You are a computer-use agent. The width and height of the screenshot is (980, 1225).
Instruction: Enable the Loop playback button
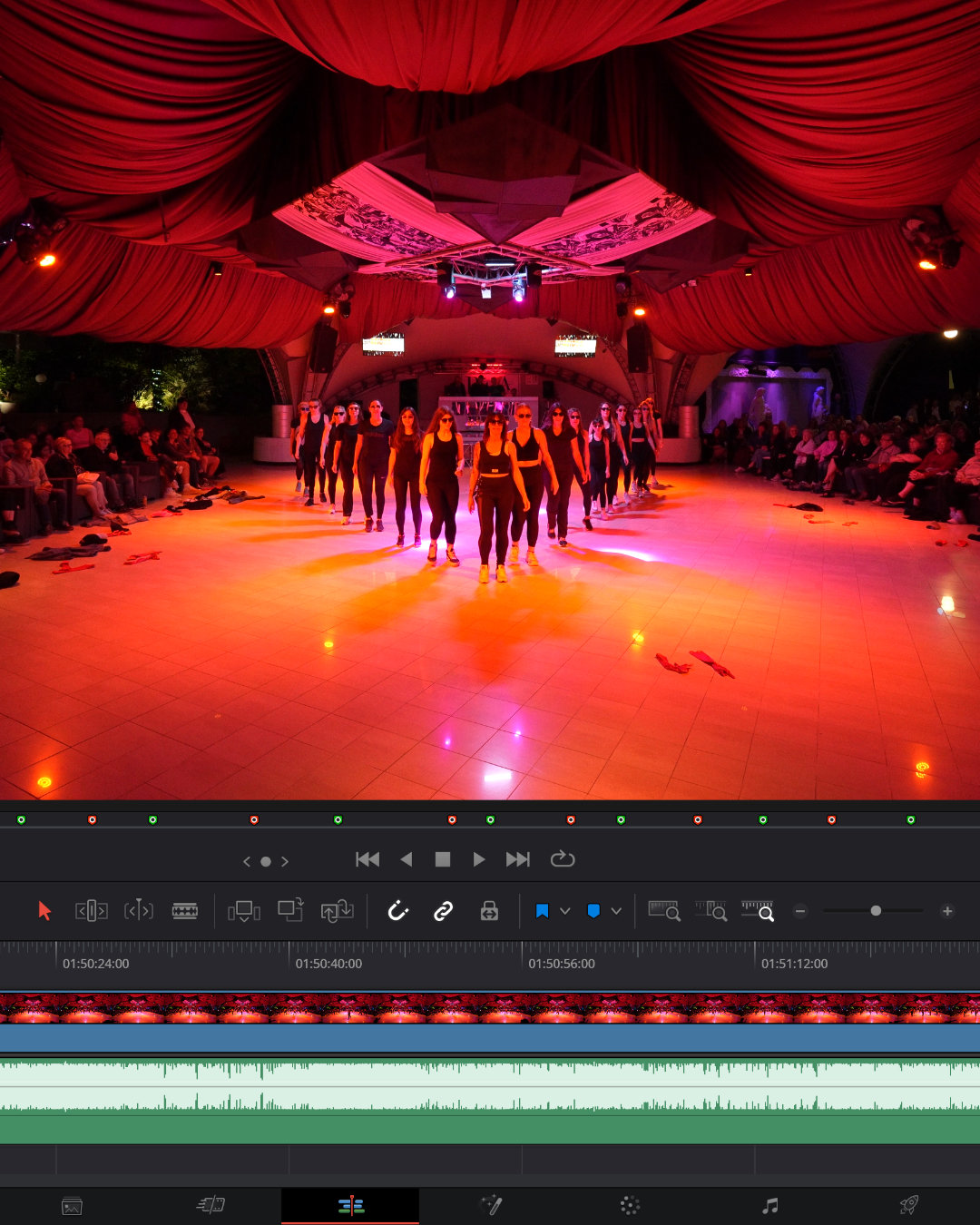point(563,859)
